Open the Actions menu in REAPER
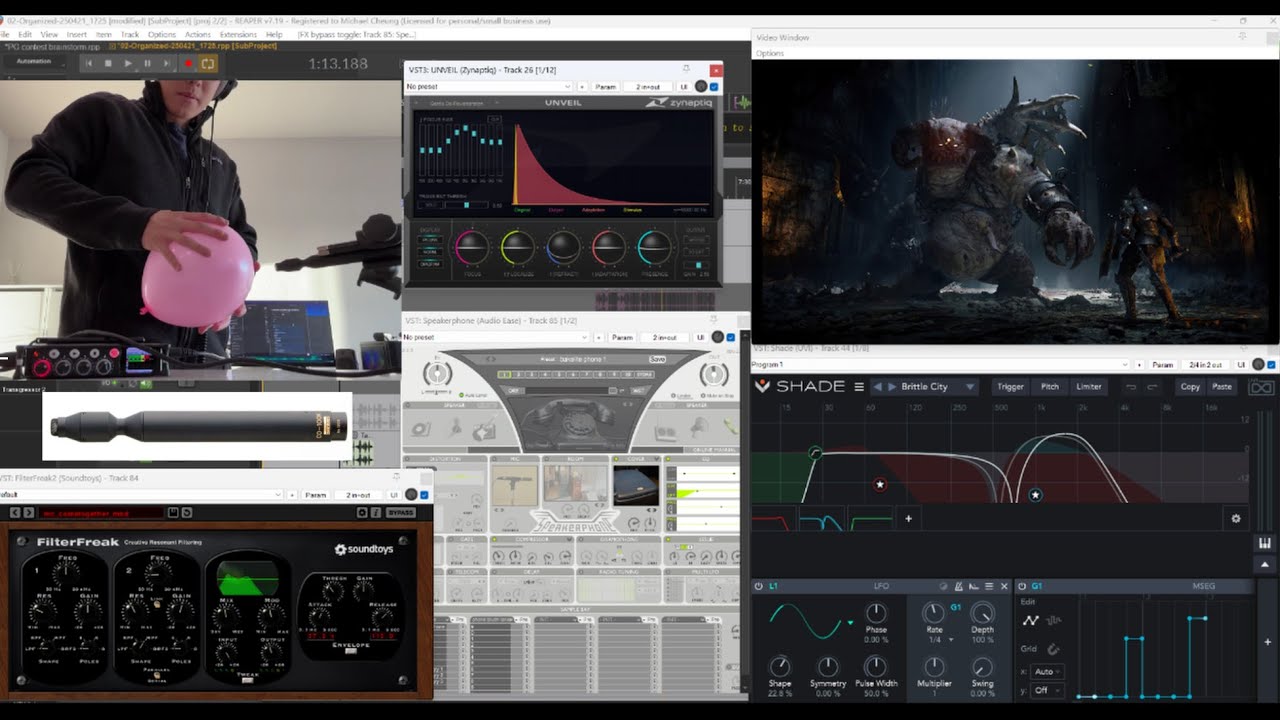The width and height of the screenshot is (1280, 720). [x=197, y=34]
